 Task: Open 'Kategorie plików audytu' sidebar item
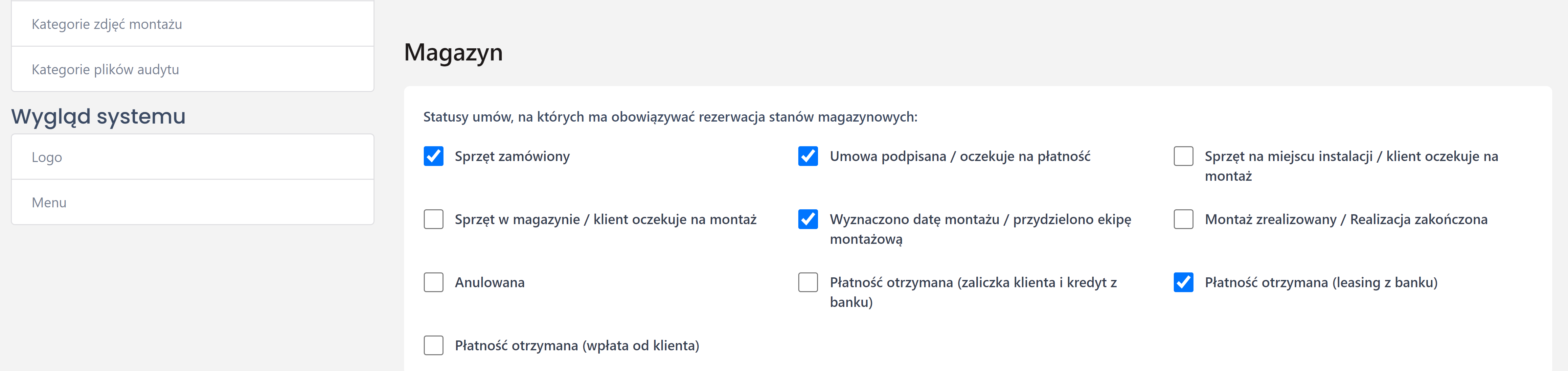(x=105, y=69)
